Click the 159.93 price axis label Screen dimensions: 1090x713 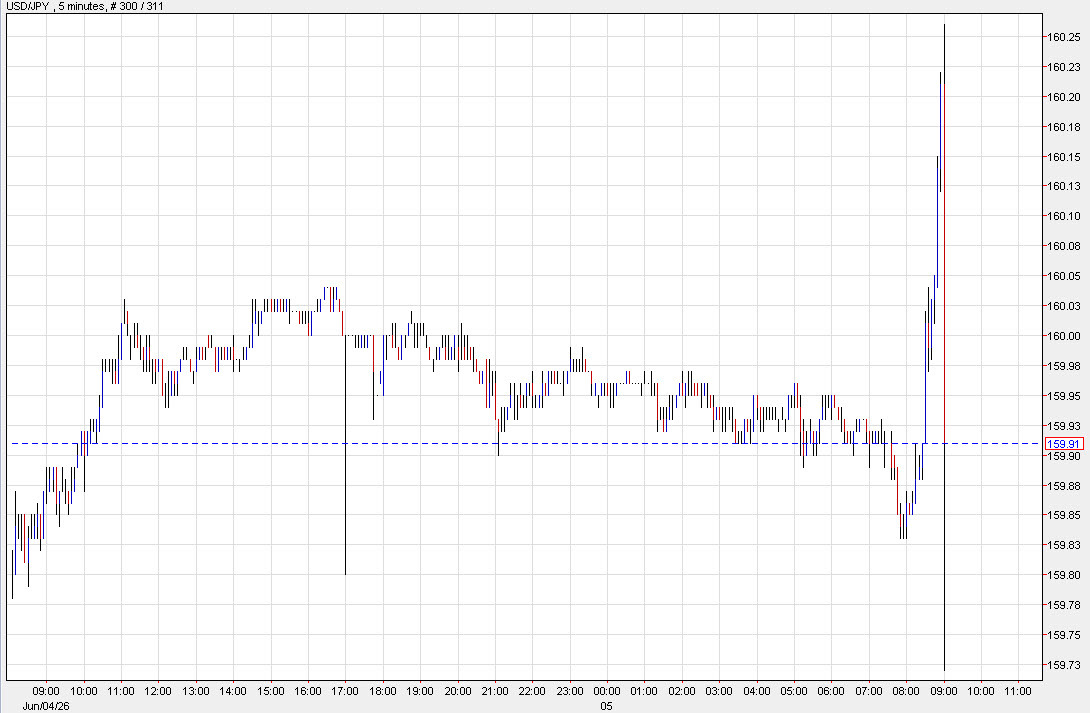pyautogui.click(x=1064, y=425)
